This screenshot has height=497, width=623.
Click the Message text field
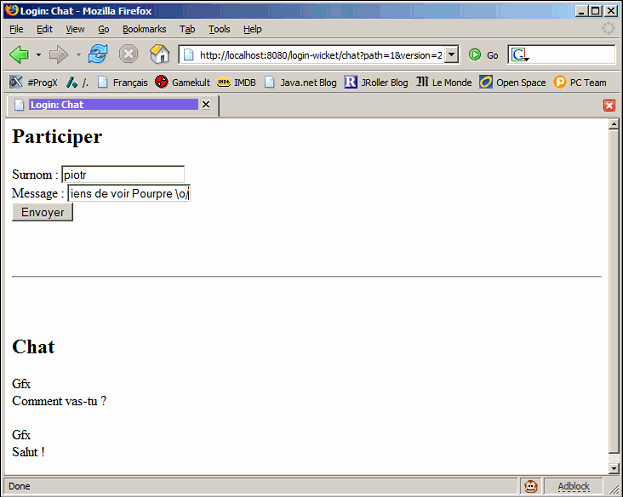129,193
